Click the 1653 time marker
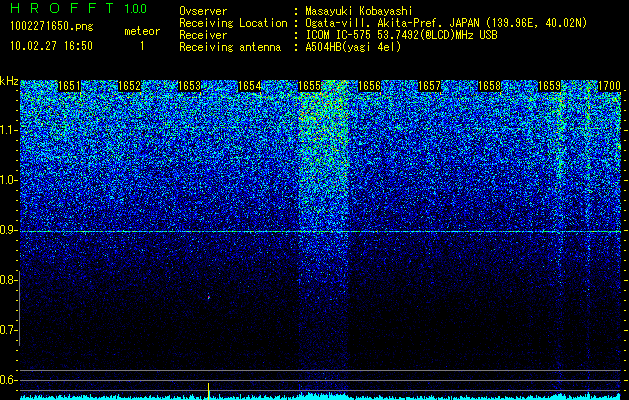629x400 pixels. click(189, 86)
